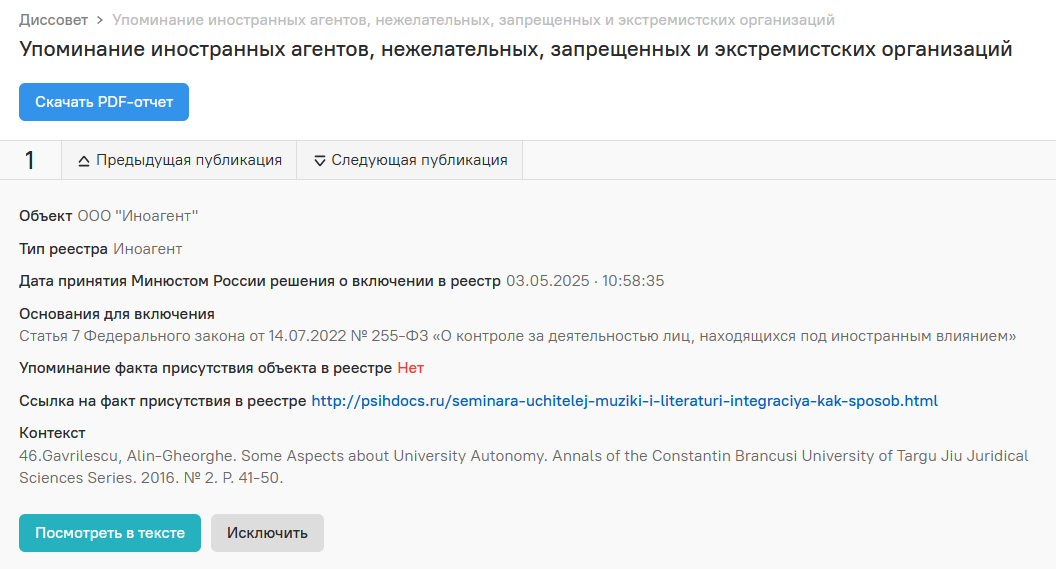This screenshot has height=569, width=1056.
Task: Click the red Нет status value
Action: 410,368
